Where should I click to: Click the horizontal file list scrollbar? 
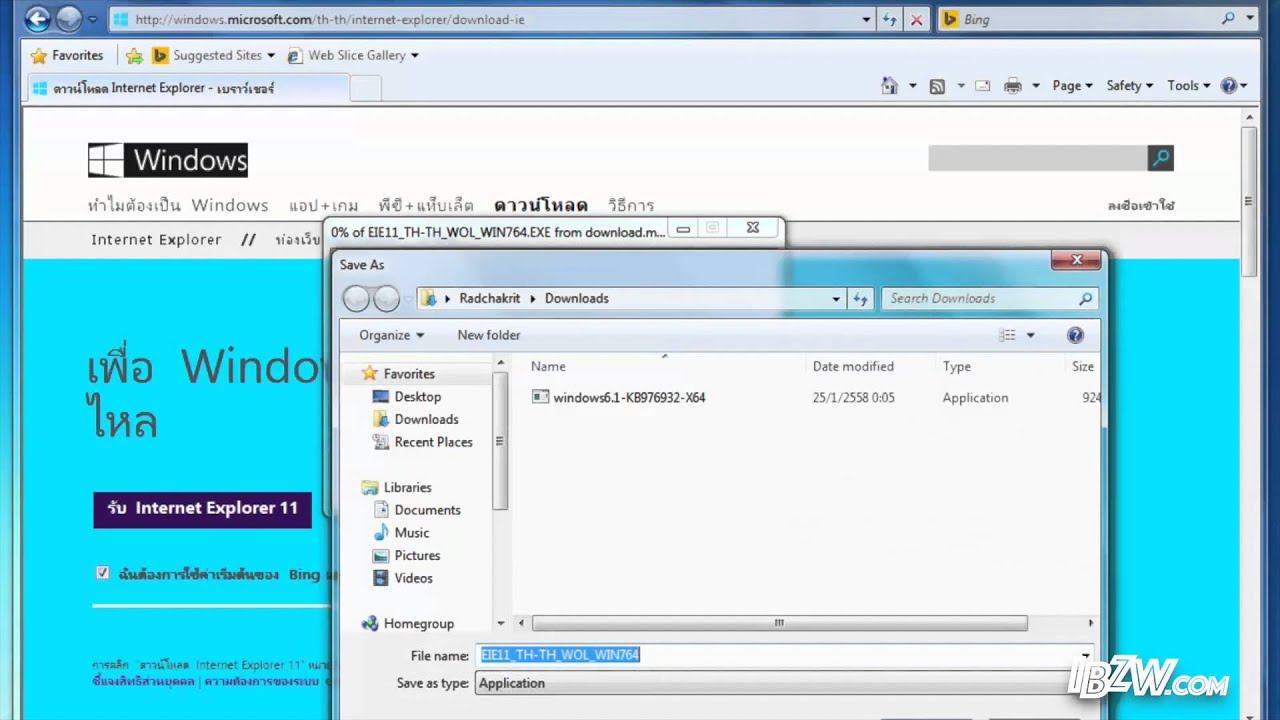(779, 623)
